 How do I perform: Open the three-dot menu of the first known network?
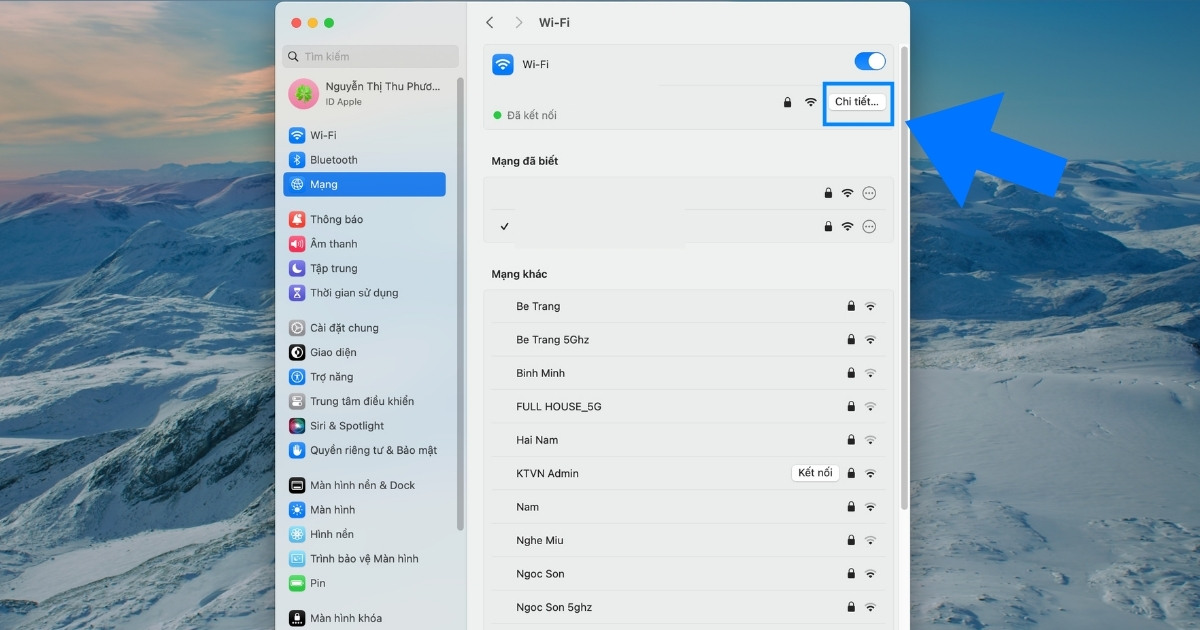pos(869,193)
